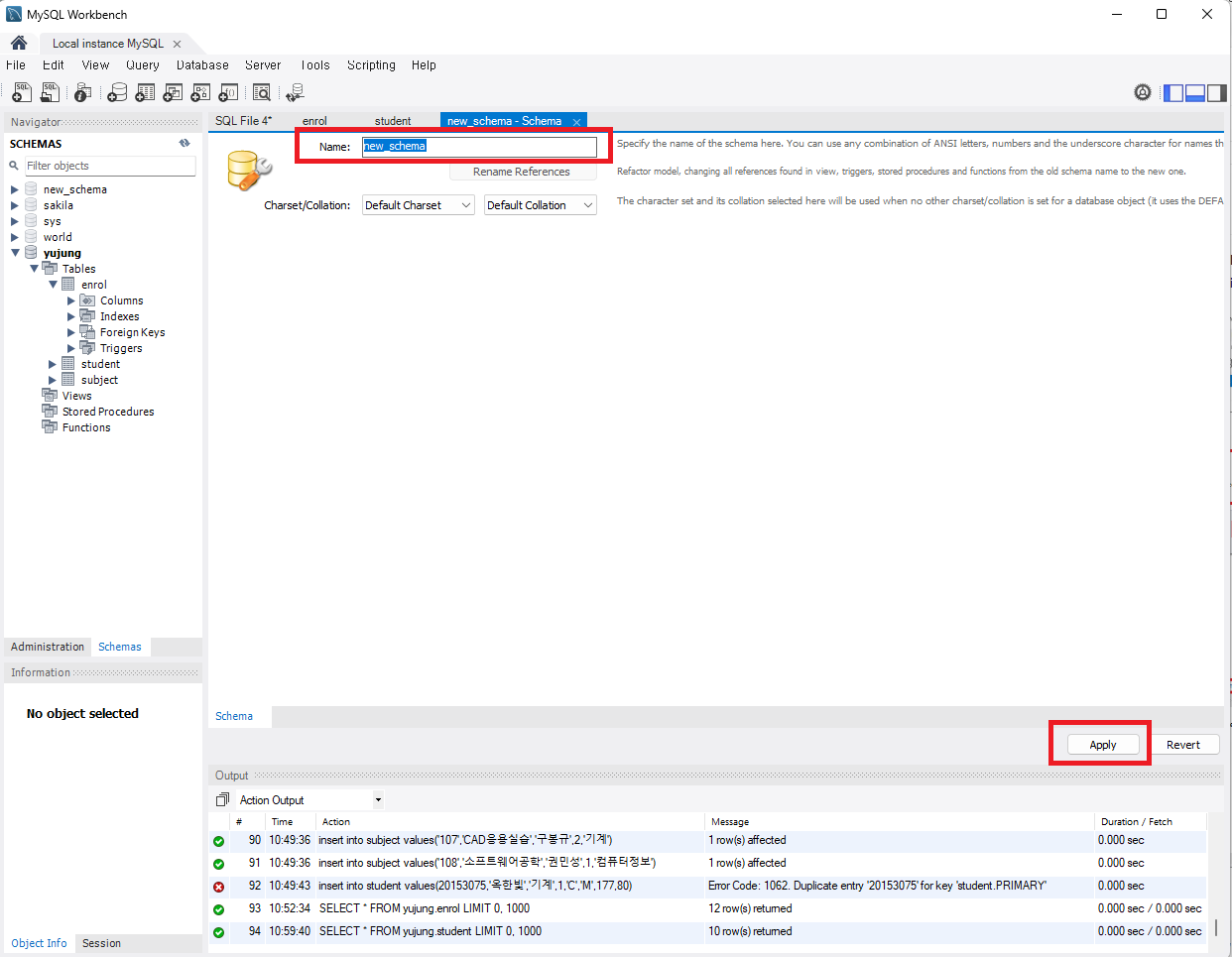This screenshot has height=957, width=1232.
Task: Create a new stored procedure icon
Action: pyautogui.click(x=200, y=92)
